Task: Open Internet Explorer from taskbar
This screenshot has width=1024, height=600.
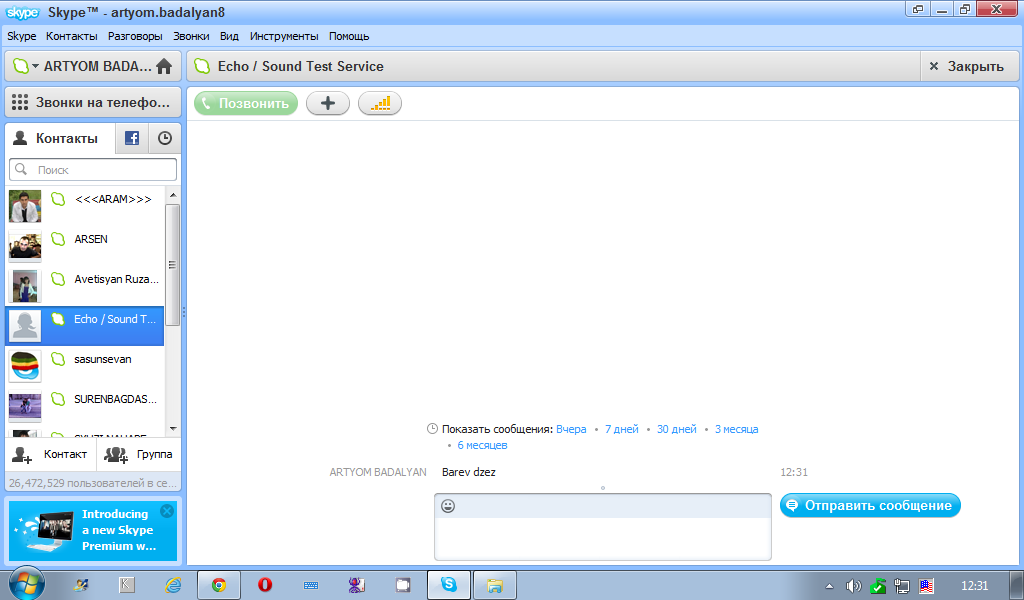Action: (173, 585)
